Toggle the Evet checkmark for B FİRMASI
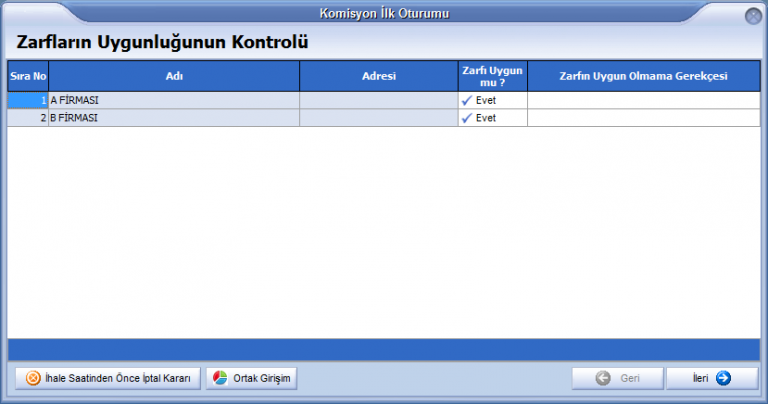 click(466, 118)
